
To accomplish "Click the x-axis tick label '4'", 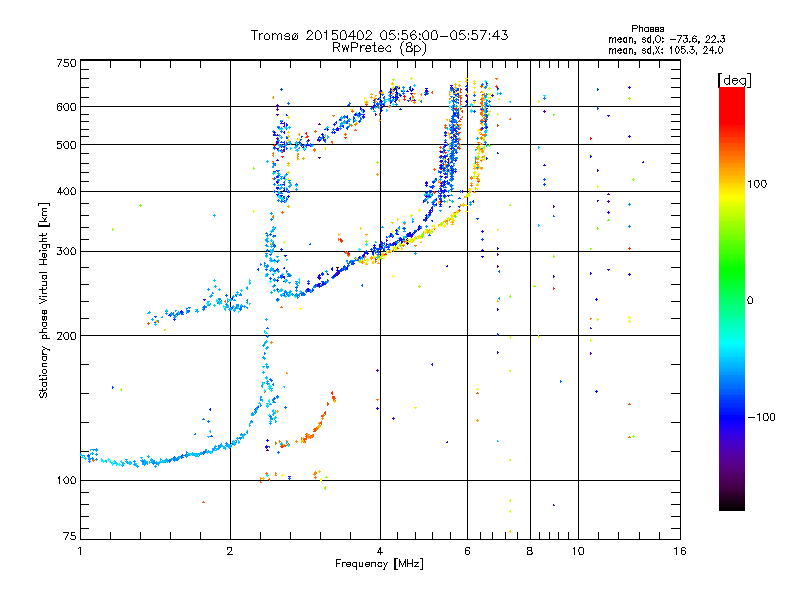I will [x=380, y=551].
